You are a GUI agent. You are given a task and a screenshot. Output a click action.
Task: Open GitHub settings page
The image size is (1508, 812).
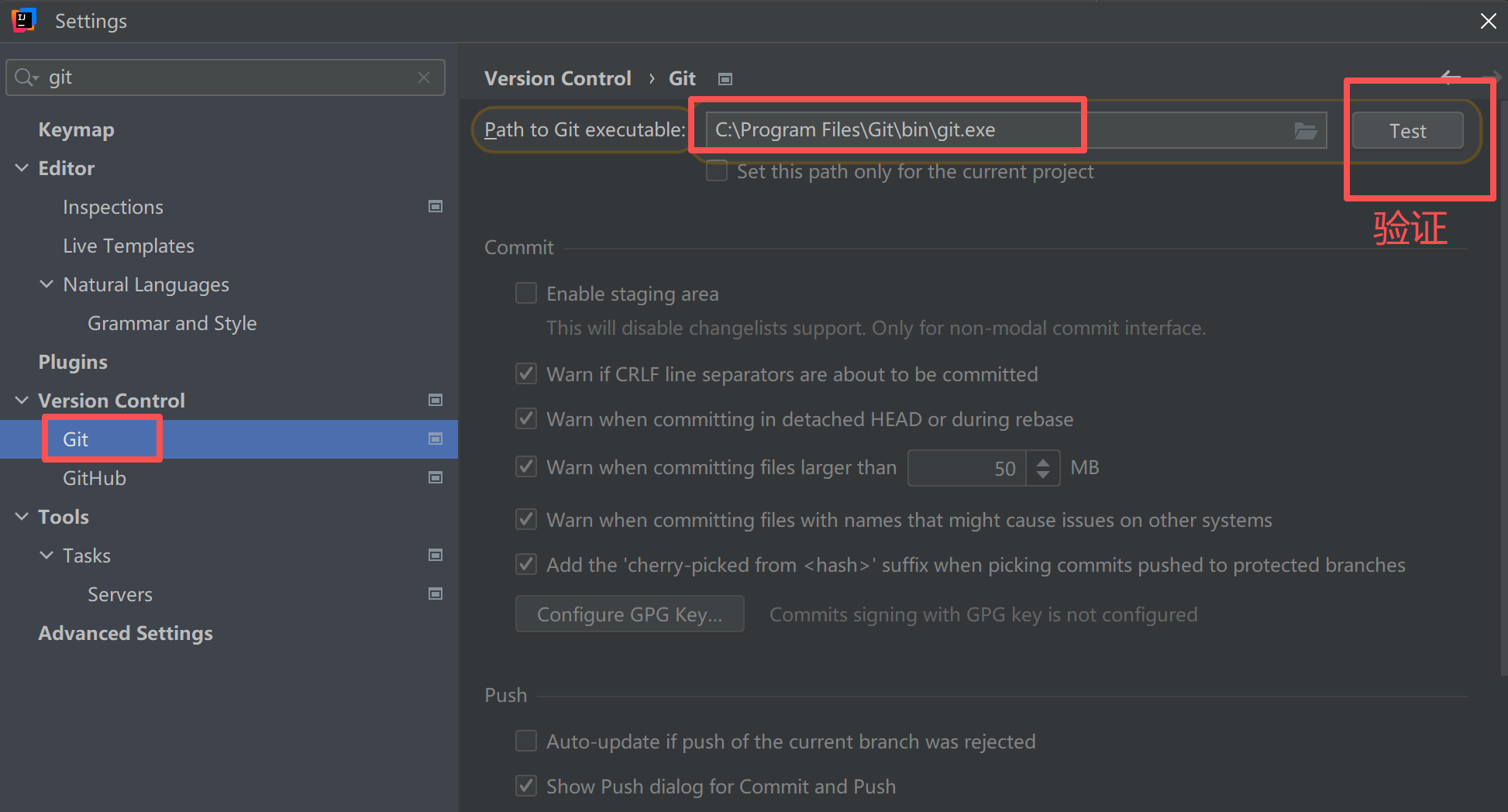tap(95, 478)
